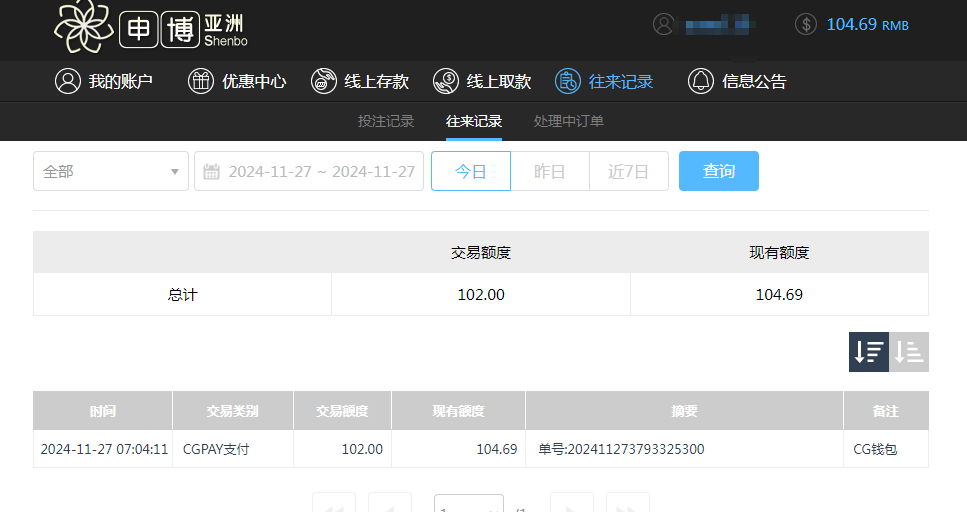Select the 昨日 filter button

click(549, 171)
